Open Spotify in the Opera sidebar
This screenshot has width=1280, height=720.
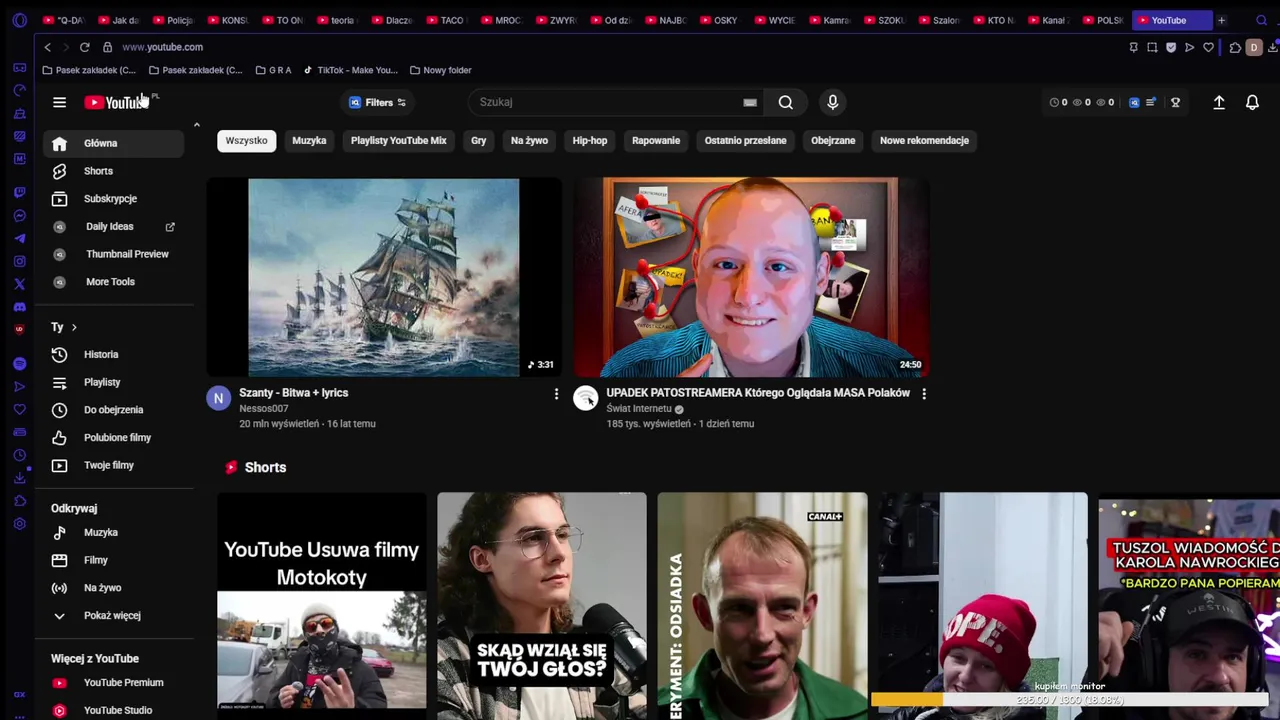point(19,363)
